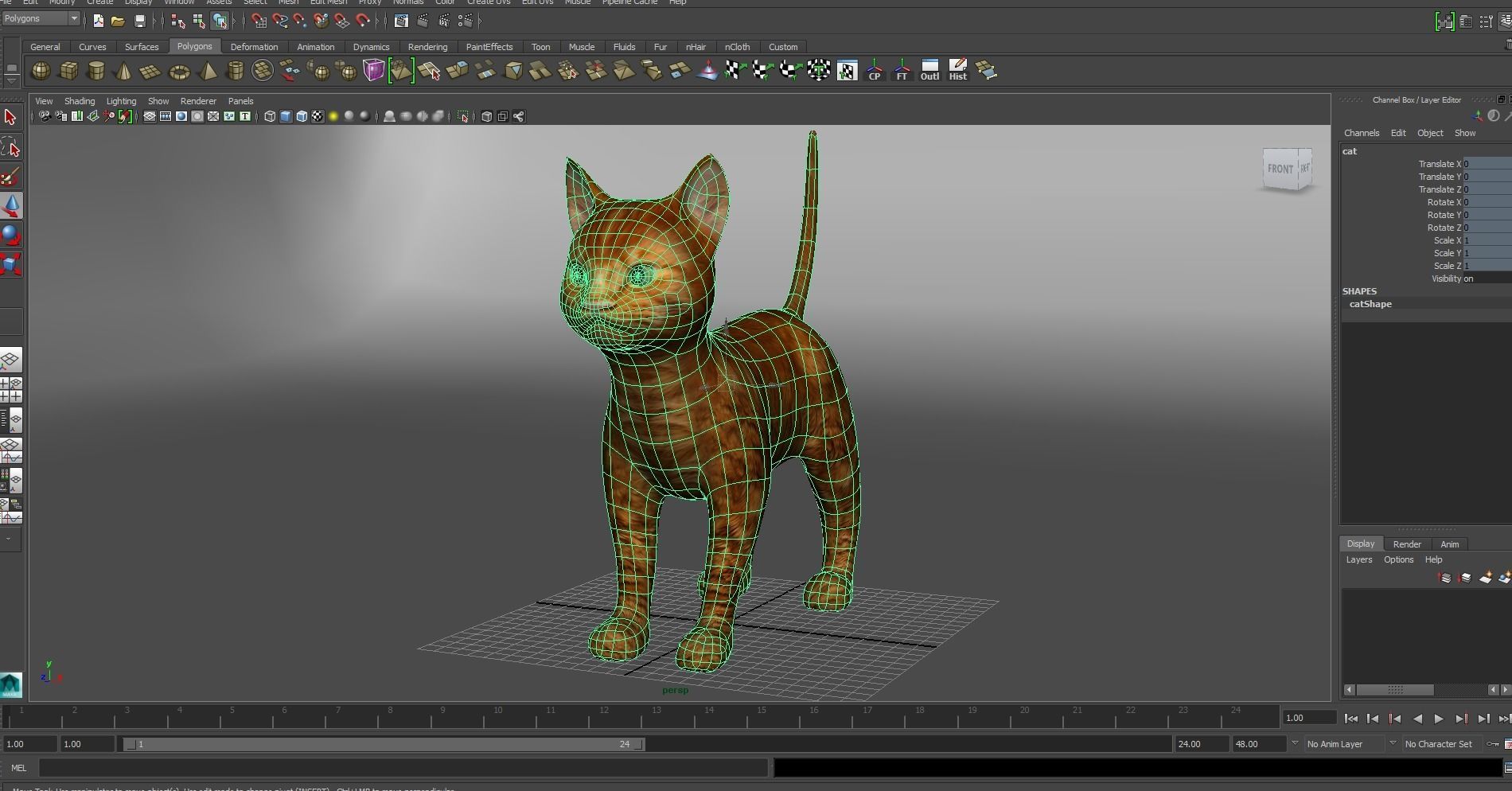1512x791 pixels.
Task: Open the viewport View menu
Action: tap(44, 101)
